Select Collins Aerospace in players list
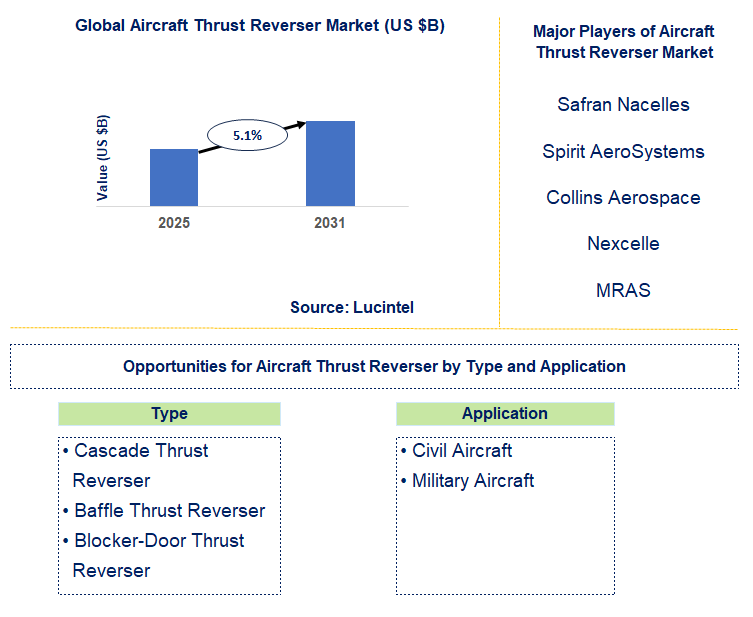This screenshot has width=753, height=617. click(x=623, y=198)
